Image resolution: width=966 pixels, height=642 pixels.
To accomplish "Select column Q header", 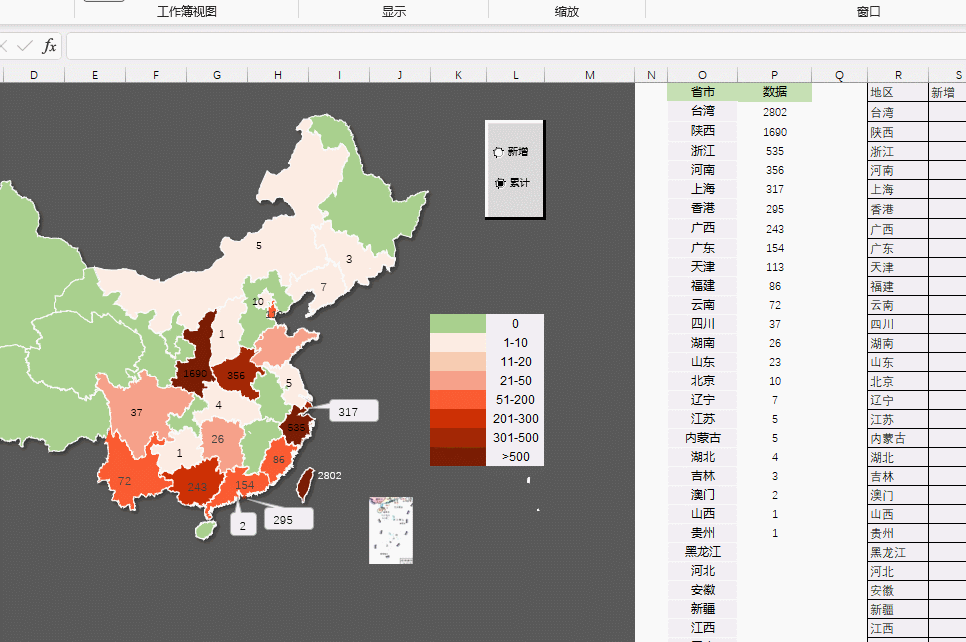I will (839, 75).
